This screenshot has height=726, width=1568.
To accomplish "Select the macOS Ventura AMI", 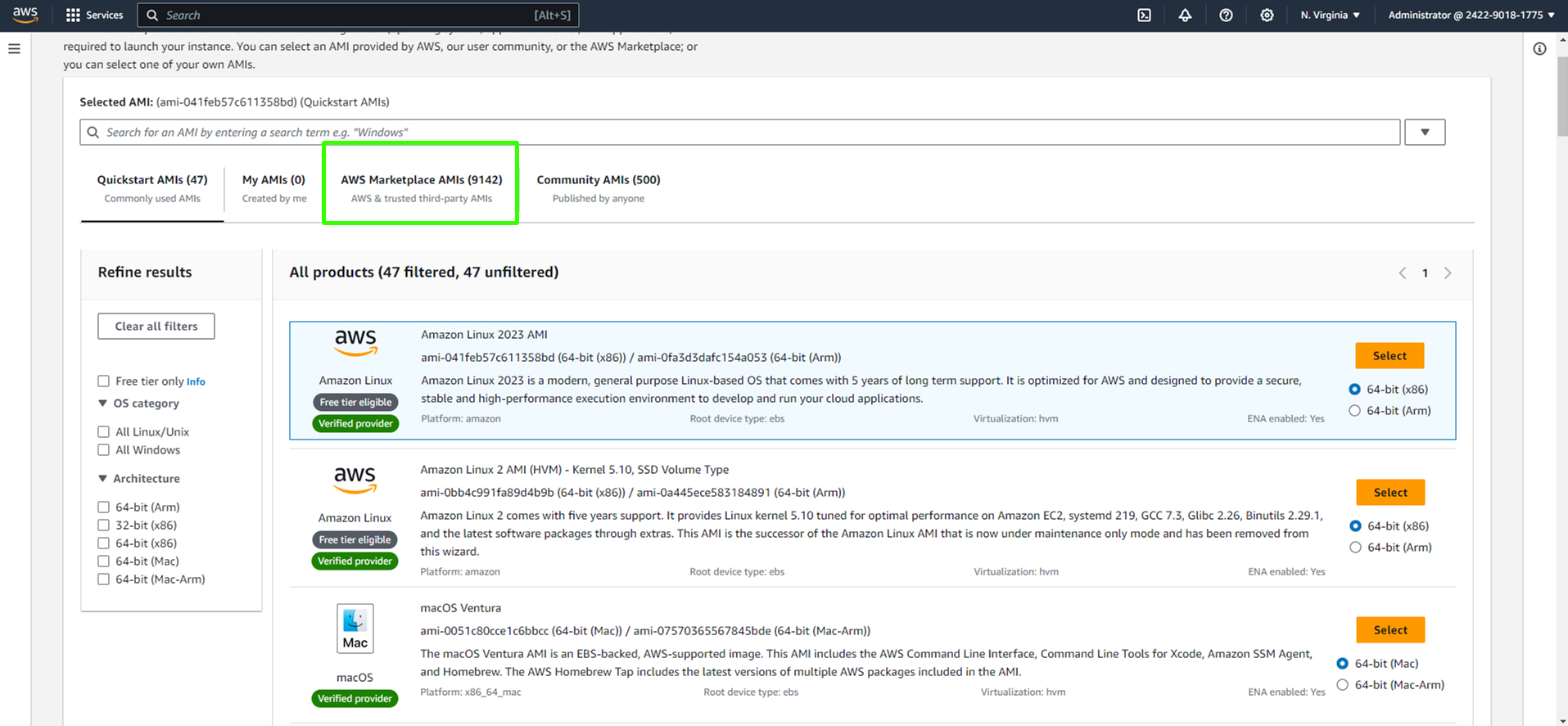I will [1390, 630].
